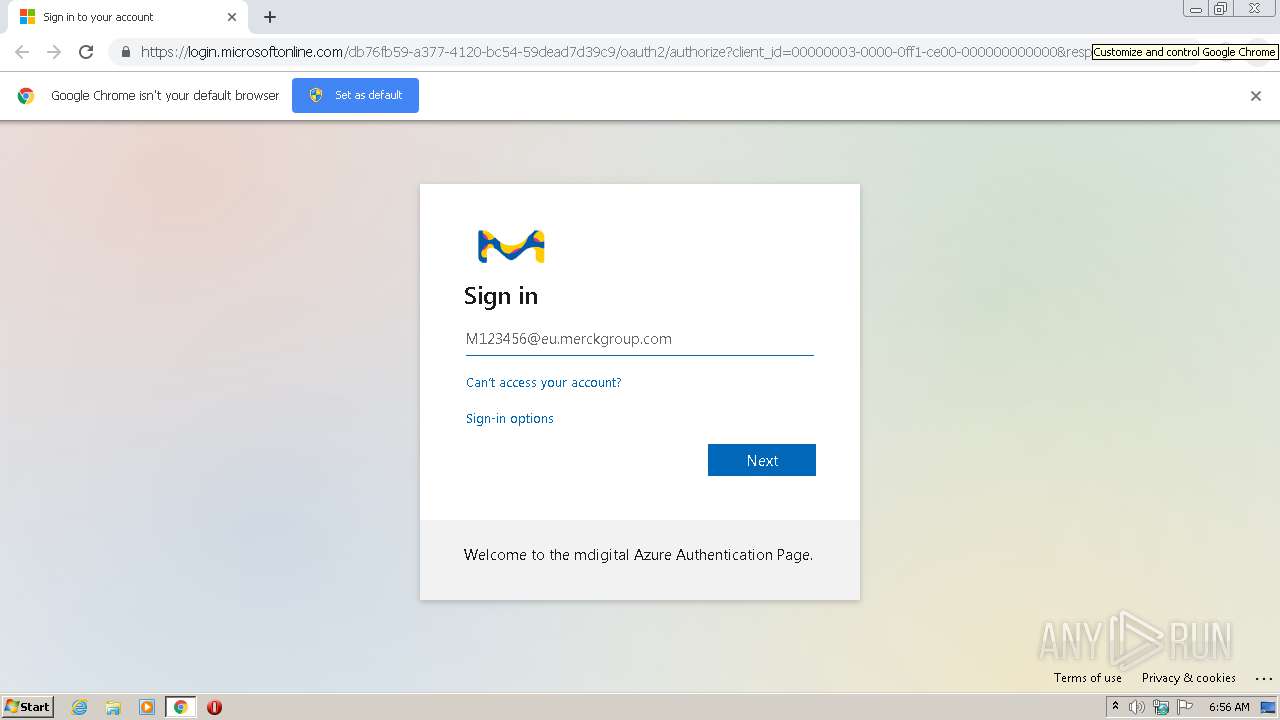Click the three-dots more options in footer
Viewport: 1280px width, 720px height.
1263,679
